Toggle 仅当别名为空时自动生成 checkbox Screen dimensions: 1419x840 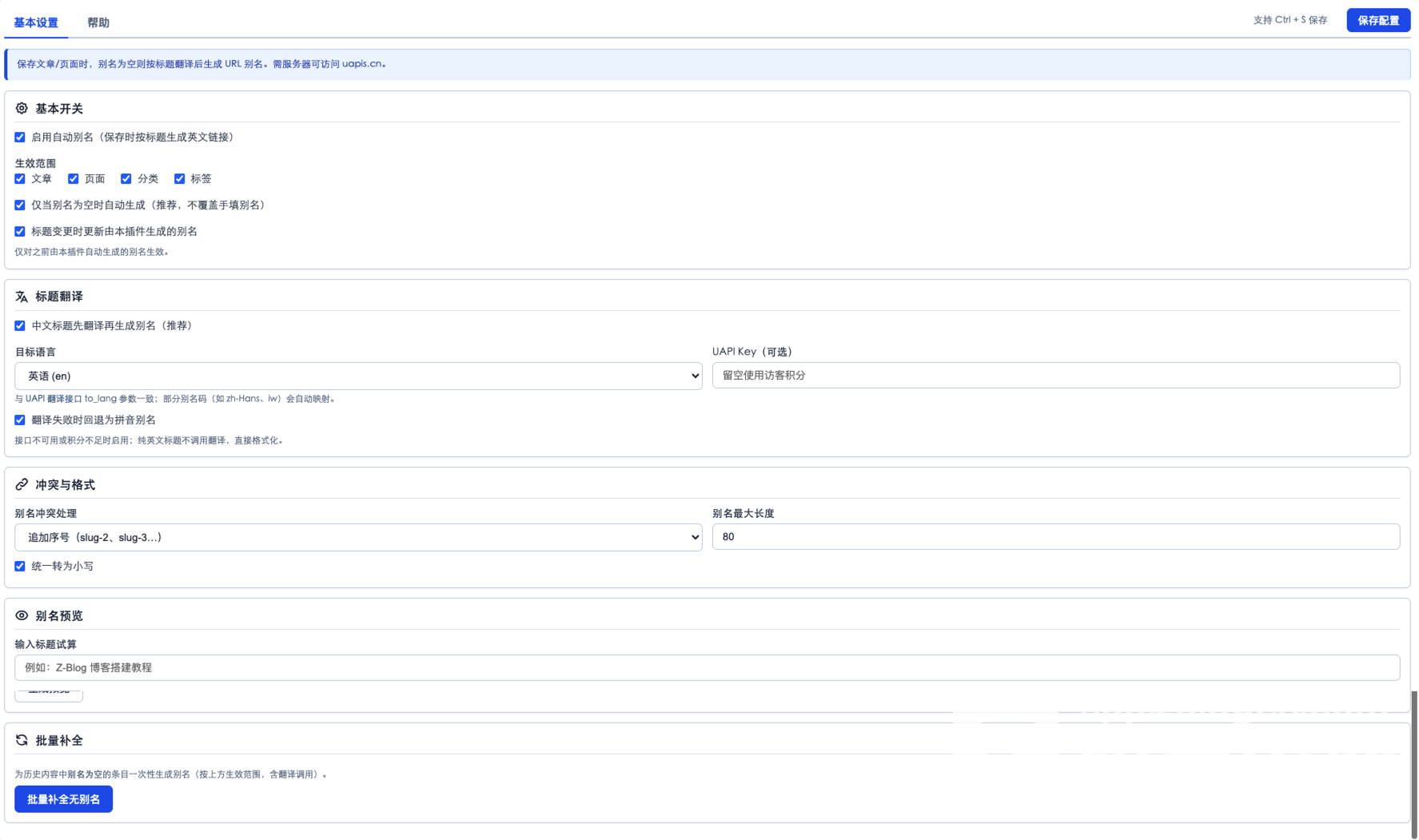[x=20, y=205]
